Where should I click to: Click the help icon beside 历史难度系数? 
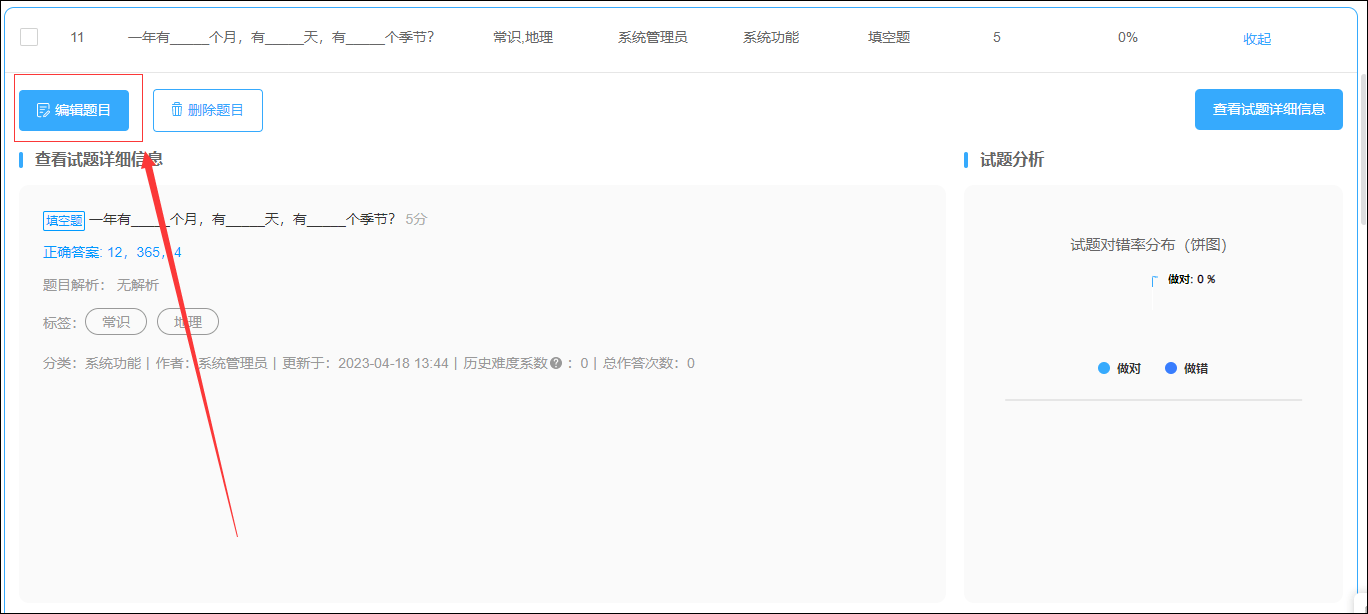(555, 363)
